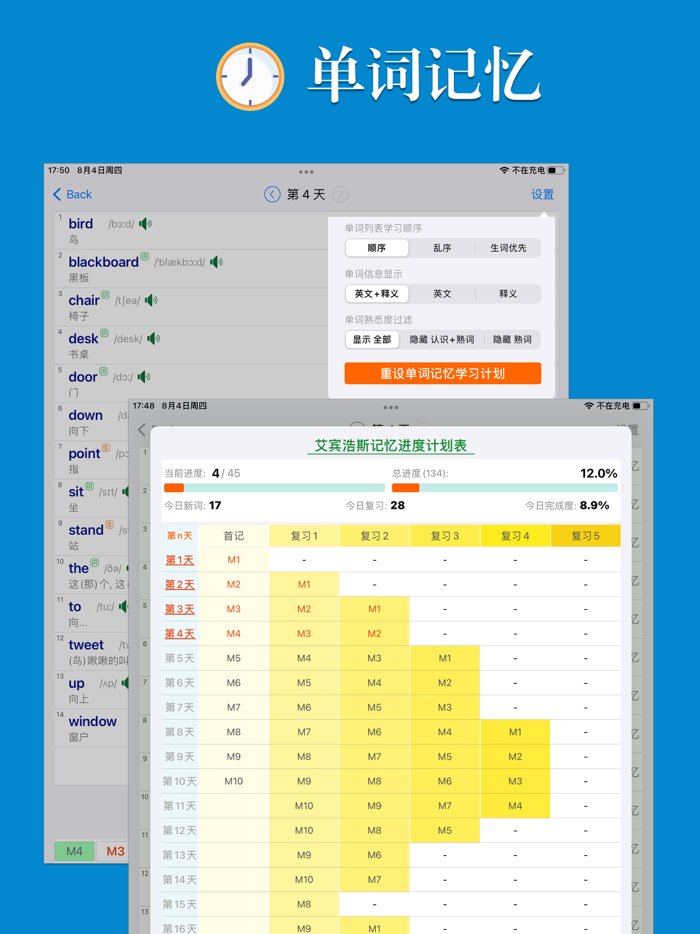Select the word bird in list
700x934 pixels.
[x=80, y=224]
